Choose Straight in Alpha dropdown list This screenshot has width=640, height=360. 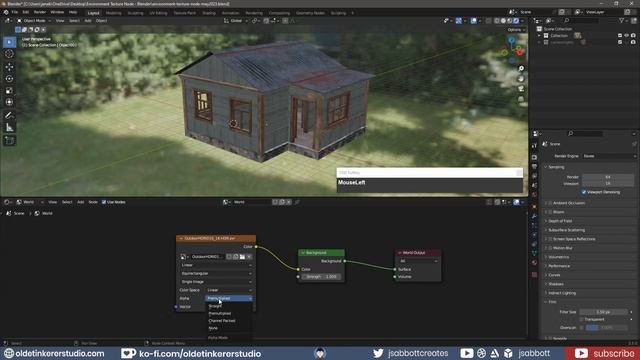pyautogui.click(x=215, y=306)
